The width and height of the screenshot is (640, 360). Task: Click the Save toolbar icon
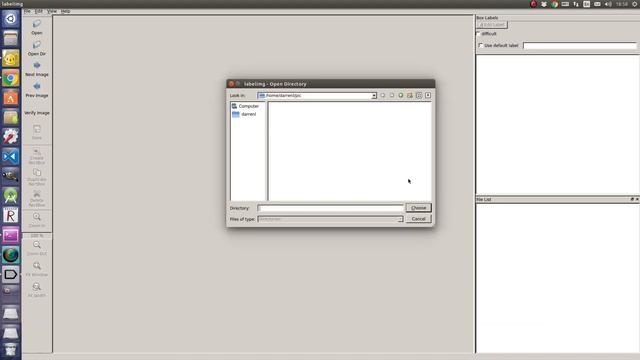37,132
